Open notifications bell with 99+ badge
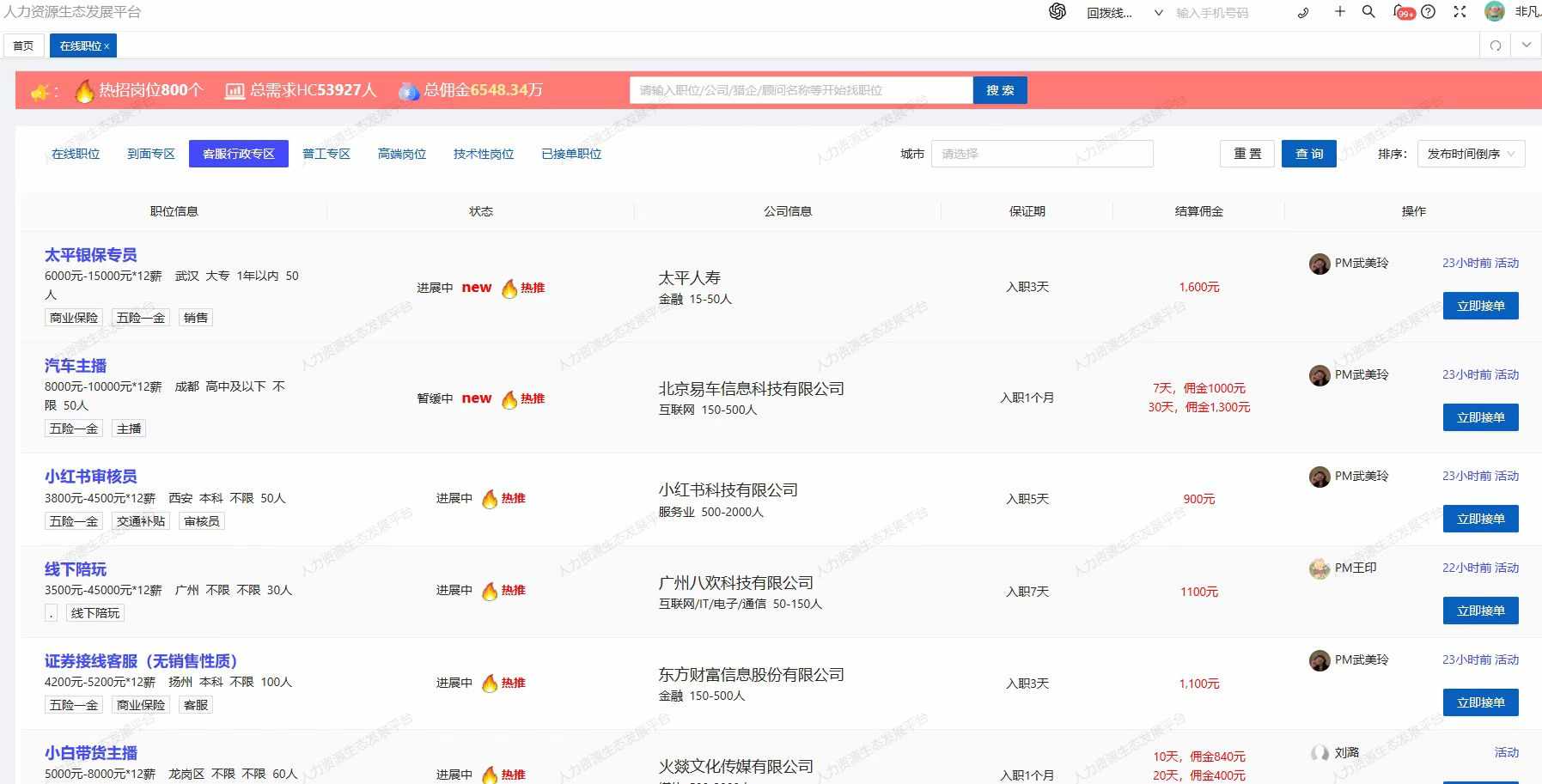The image size is (1542, 784). point(1403,12)
